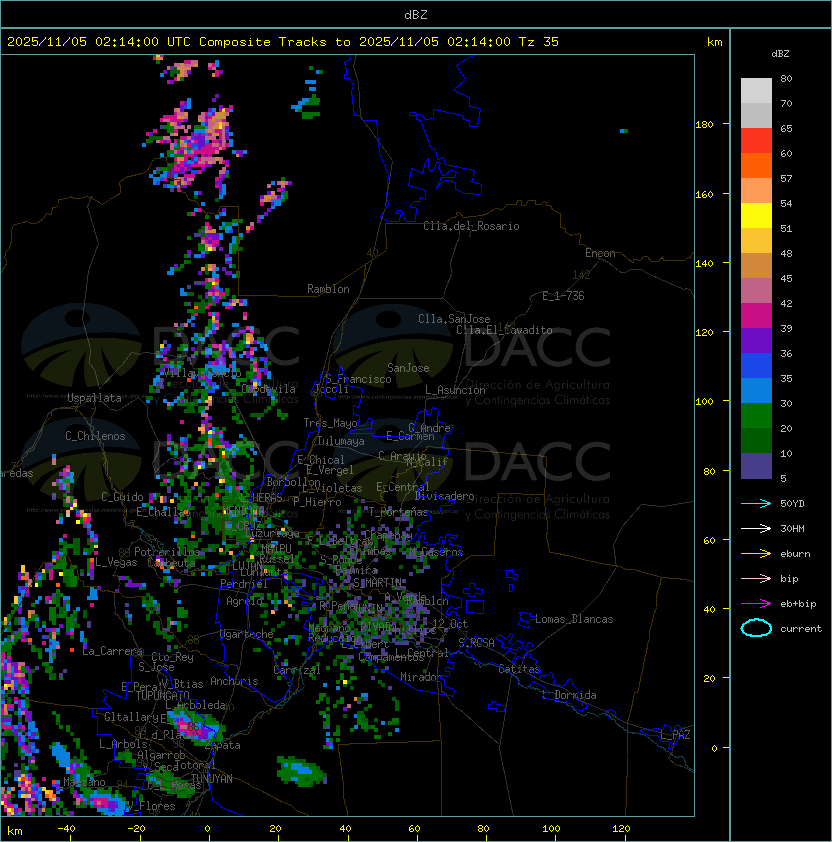Click the 'L_Asuncion' map label
The image size is (832, 842).
tap(455, 390)
